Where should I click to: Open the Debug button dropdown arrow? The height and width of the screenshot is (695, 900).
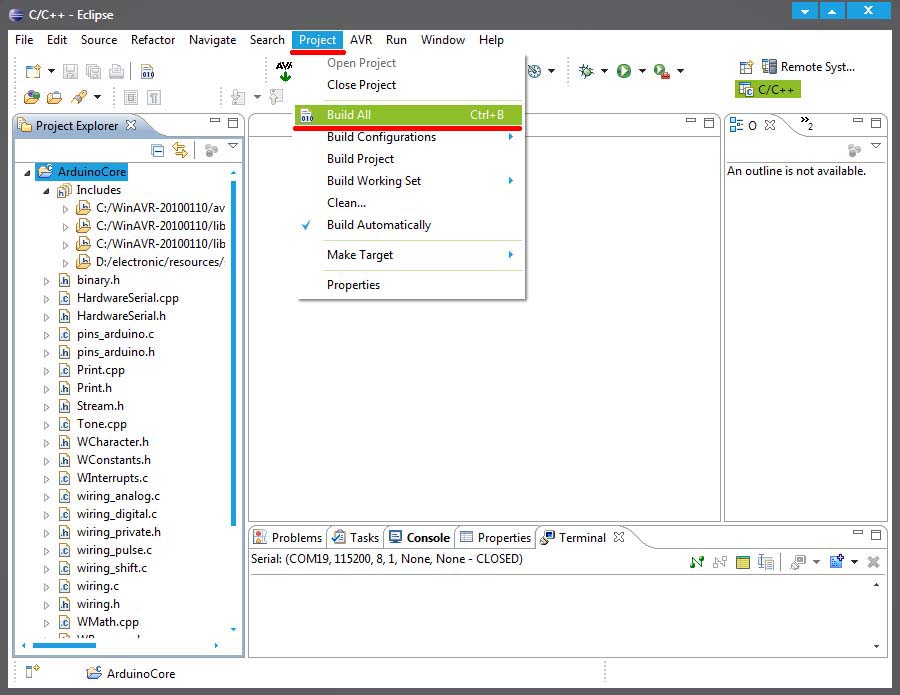click(x=604, y=71)
